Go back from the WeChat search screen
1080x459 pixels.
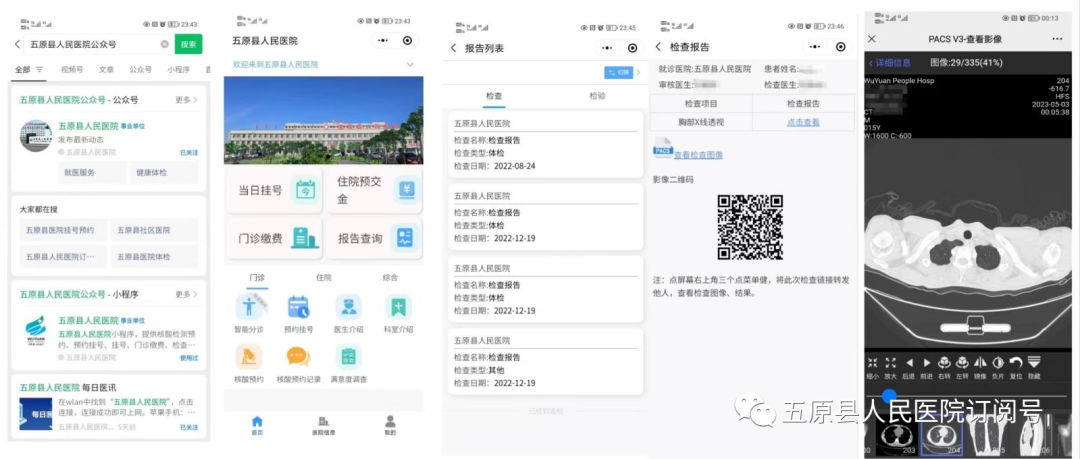click(x=17, y=44)
